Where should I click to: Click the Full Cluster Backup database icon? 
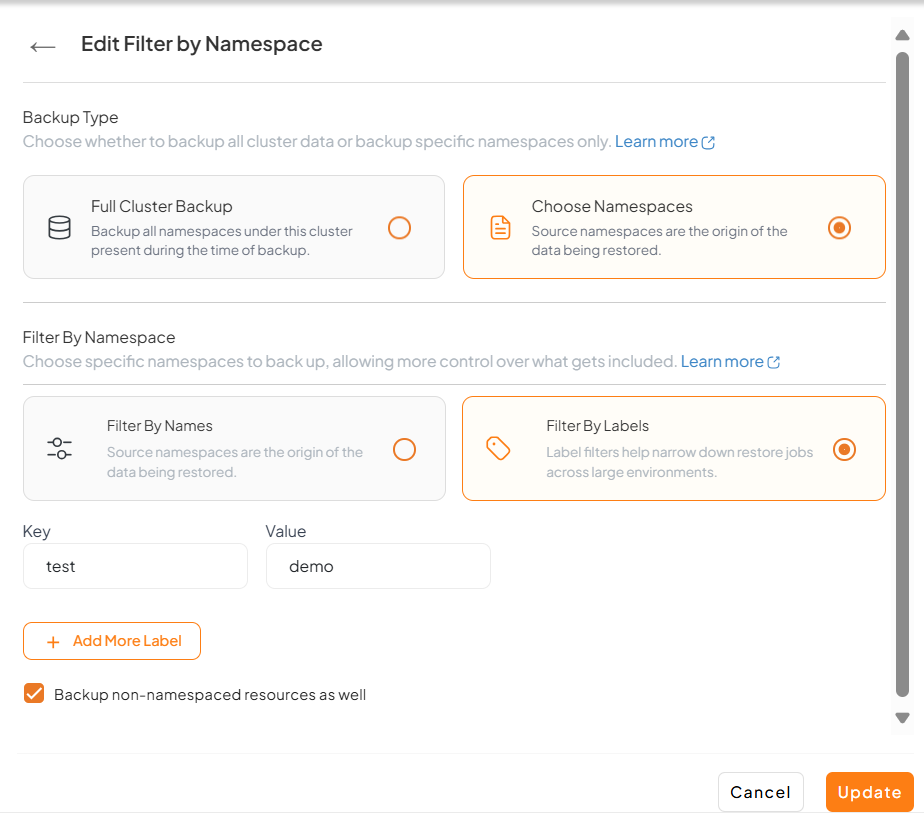coord(59,227)
